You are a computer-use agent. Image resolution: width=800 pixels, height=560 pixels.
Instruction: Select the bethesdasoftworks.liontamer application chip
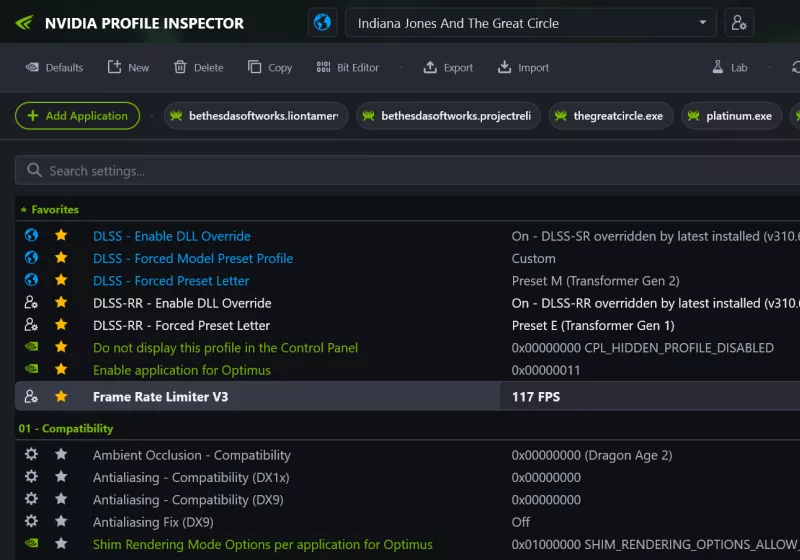tap(256, 116)
